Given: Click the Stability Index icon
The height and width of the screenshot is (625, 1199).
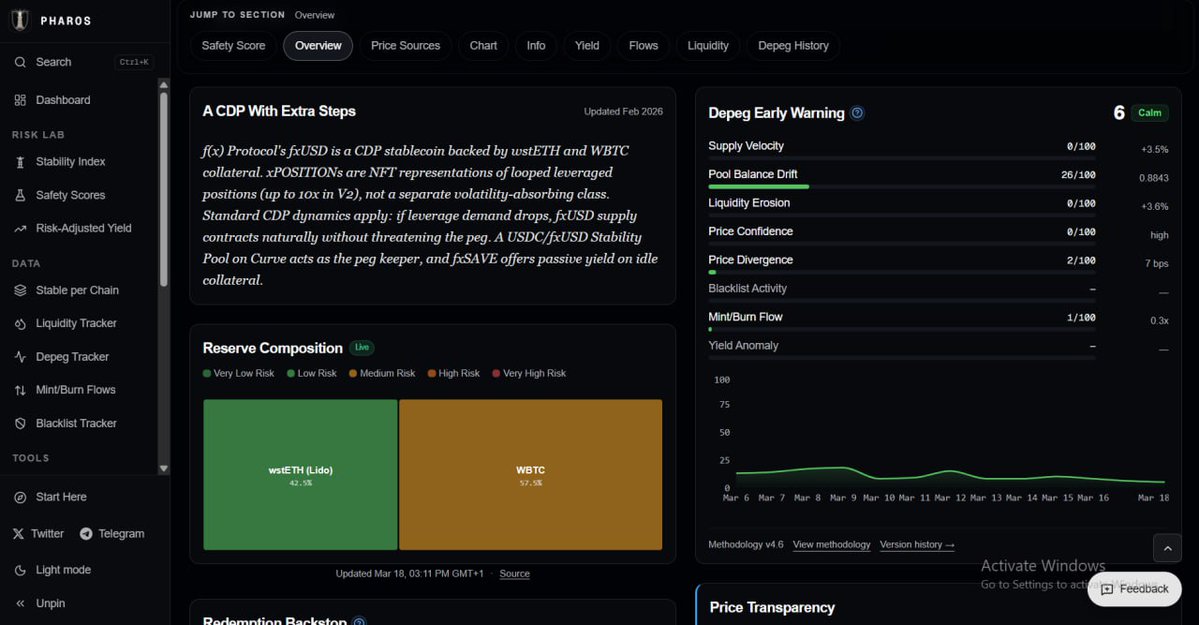Looking at the screenshot, I should pos(21,162).
